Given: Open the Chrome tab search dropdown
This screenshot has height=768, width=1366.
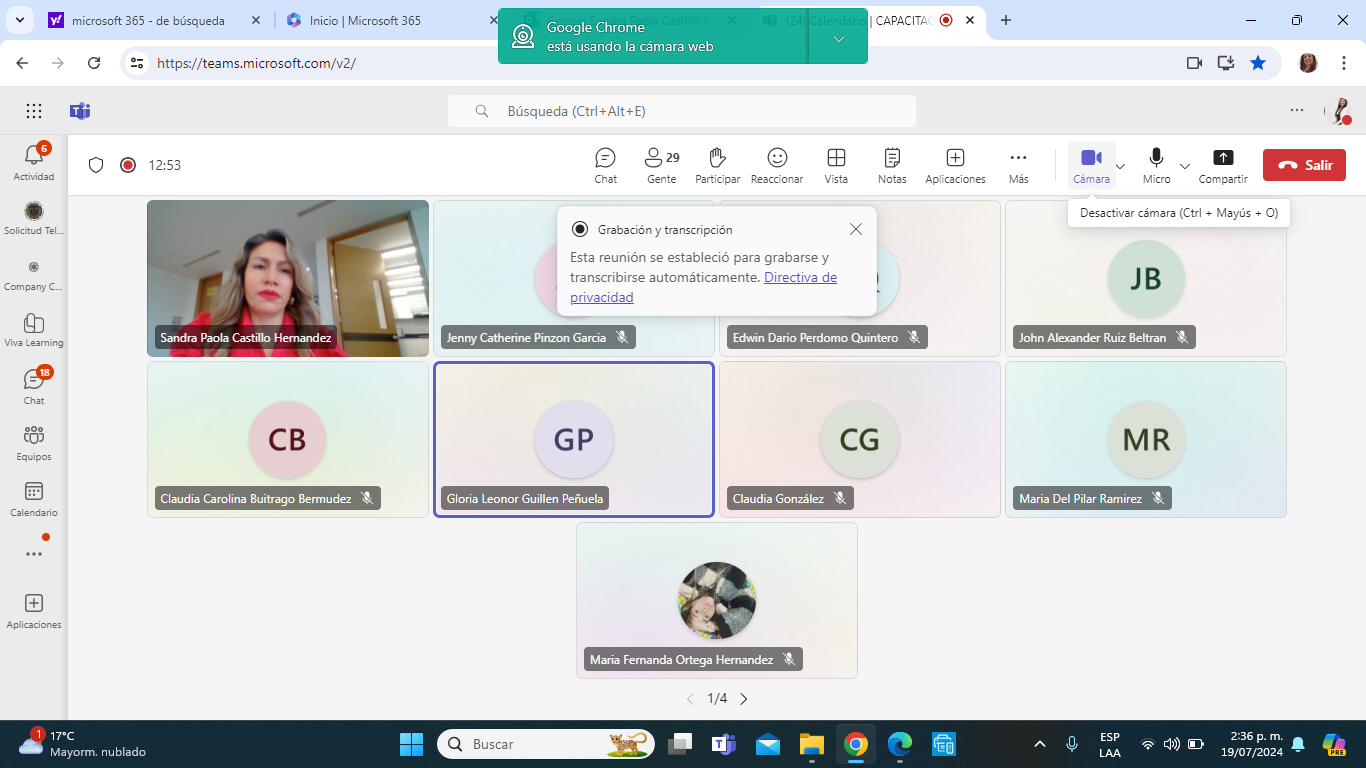Looking at the screenshot, I should (21, 20).
